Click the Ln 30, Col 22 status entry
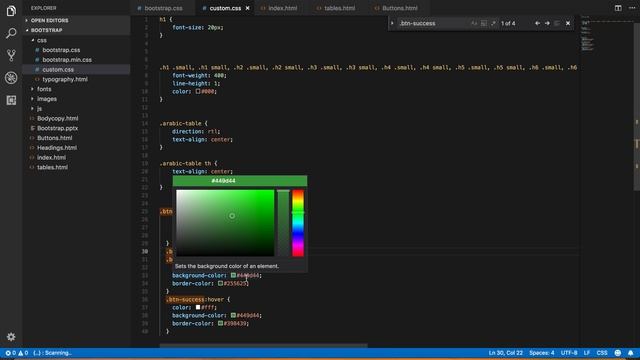The width and height of the screenshot is (640, 360). click(505, 353)
